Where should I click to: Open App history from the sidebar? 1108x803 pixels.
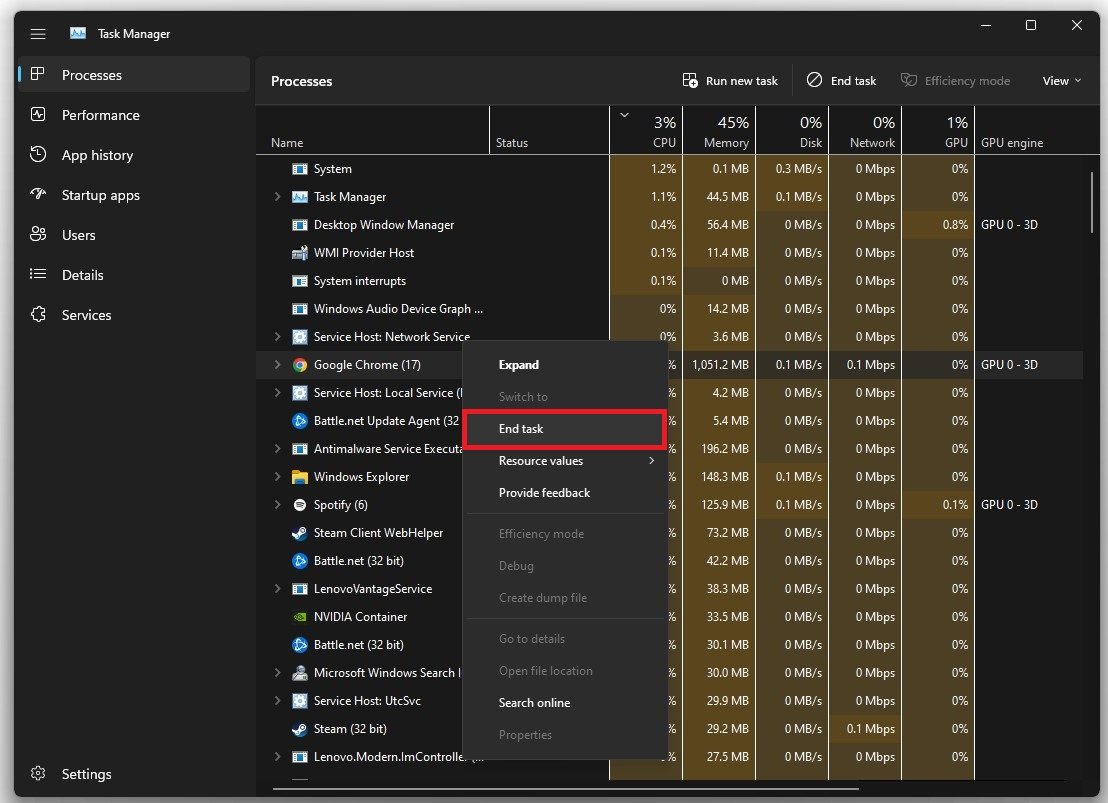pyautogui.click(x=96, y=155)
